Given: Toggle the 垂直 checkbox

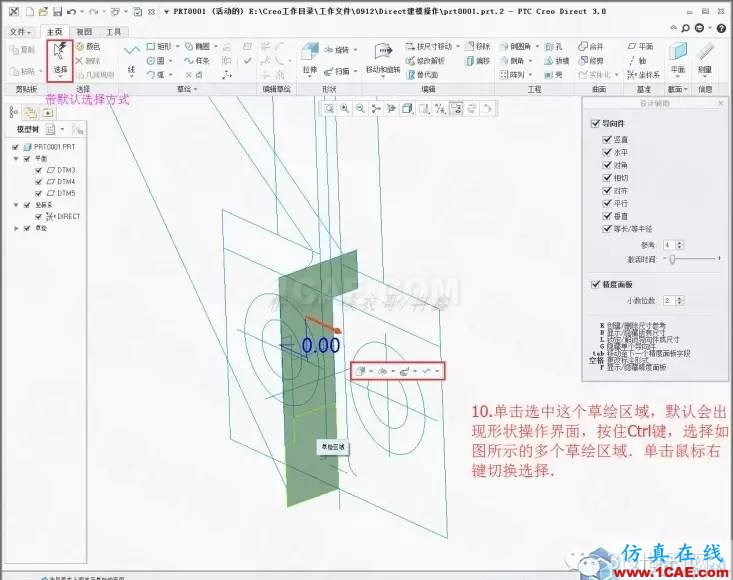Looking at the screenshot, I should pyautogui.click(x=607, y=216).
